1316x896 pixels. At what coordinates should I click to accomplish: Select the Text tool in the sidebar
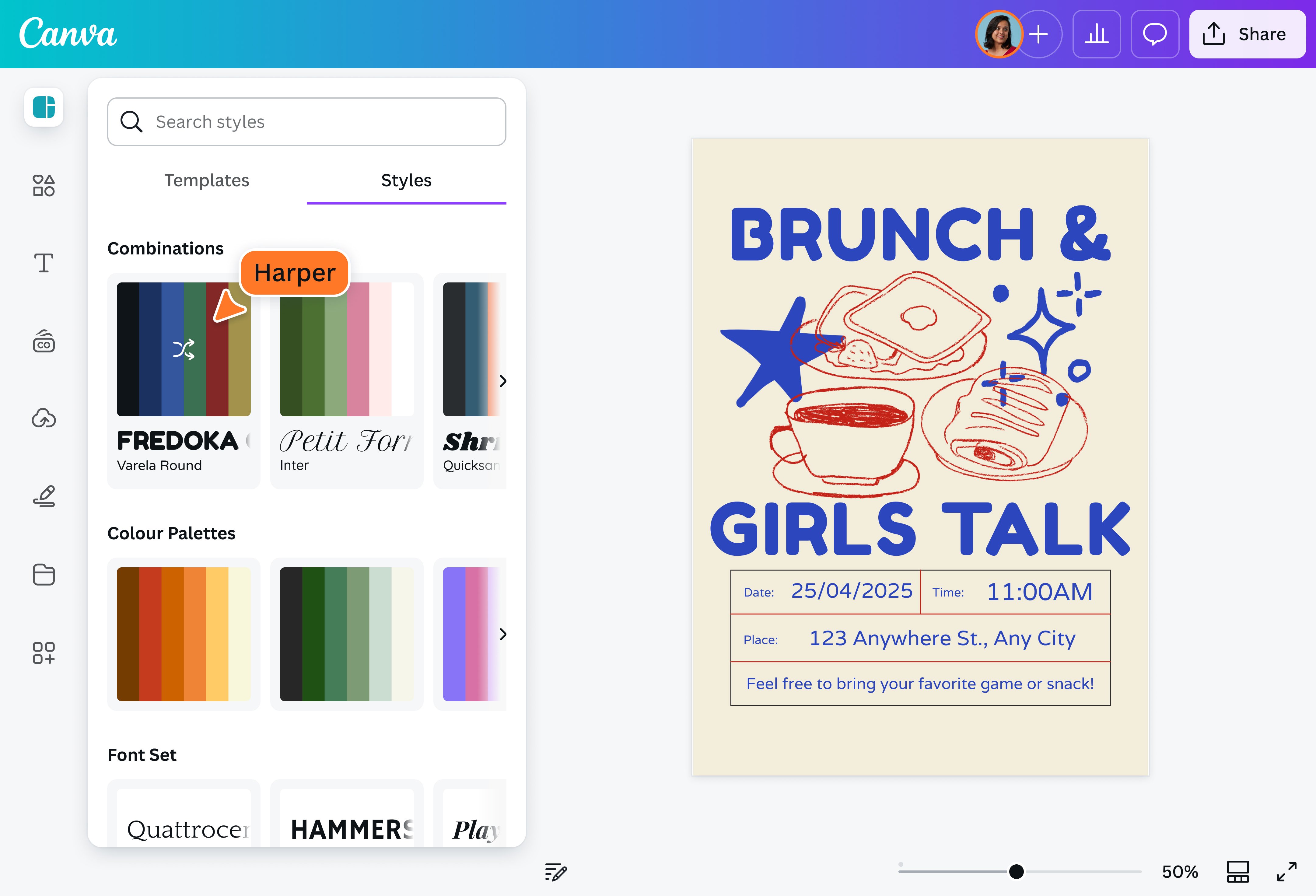point(44,262)
